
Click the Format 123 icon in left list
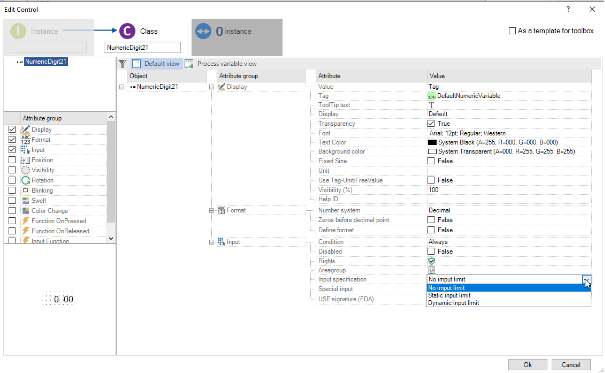pyautogui.click(x=25, y=140)
